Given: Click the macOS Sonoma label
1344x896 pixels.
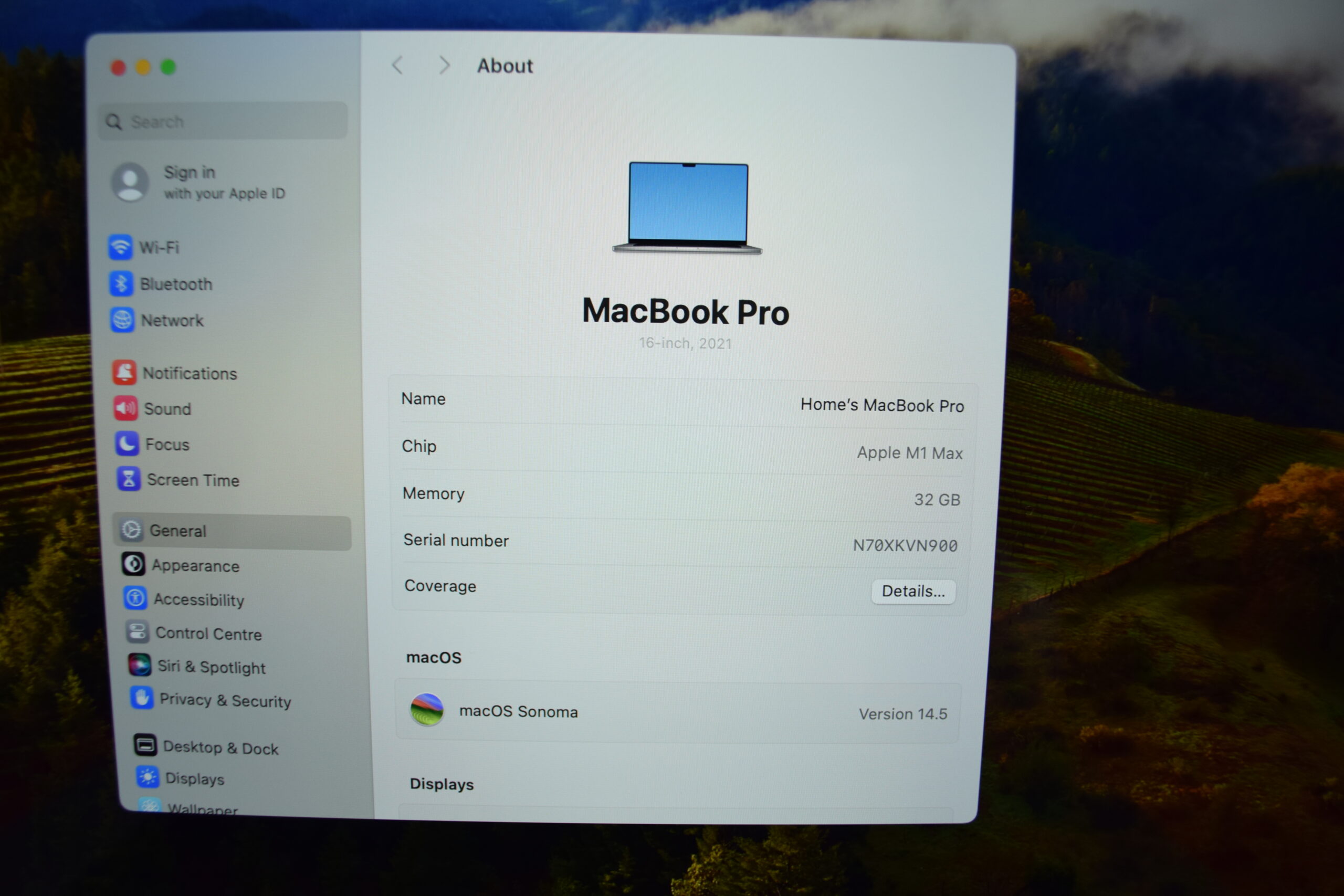Looking at the screenshot, I should [x=518, y=711].
